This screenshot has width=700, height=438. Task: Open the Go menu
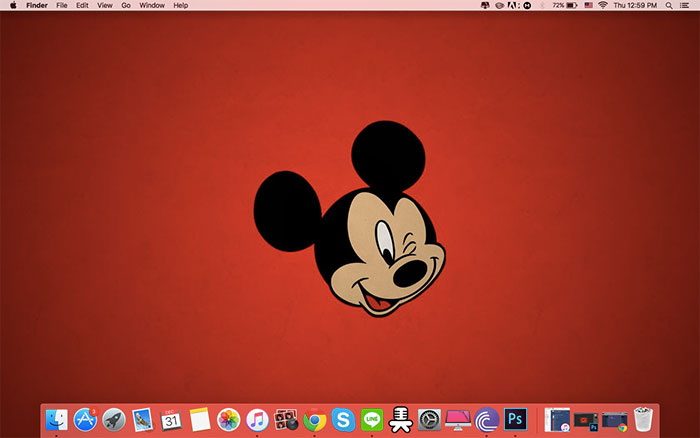(x=126, y=5)
